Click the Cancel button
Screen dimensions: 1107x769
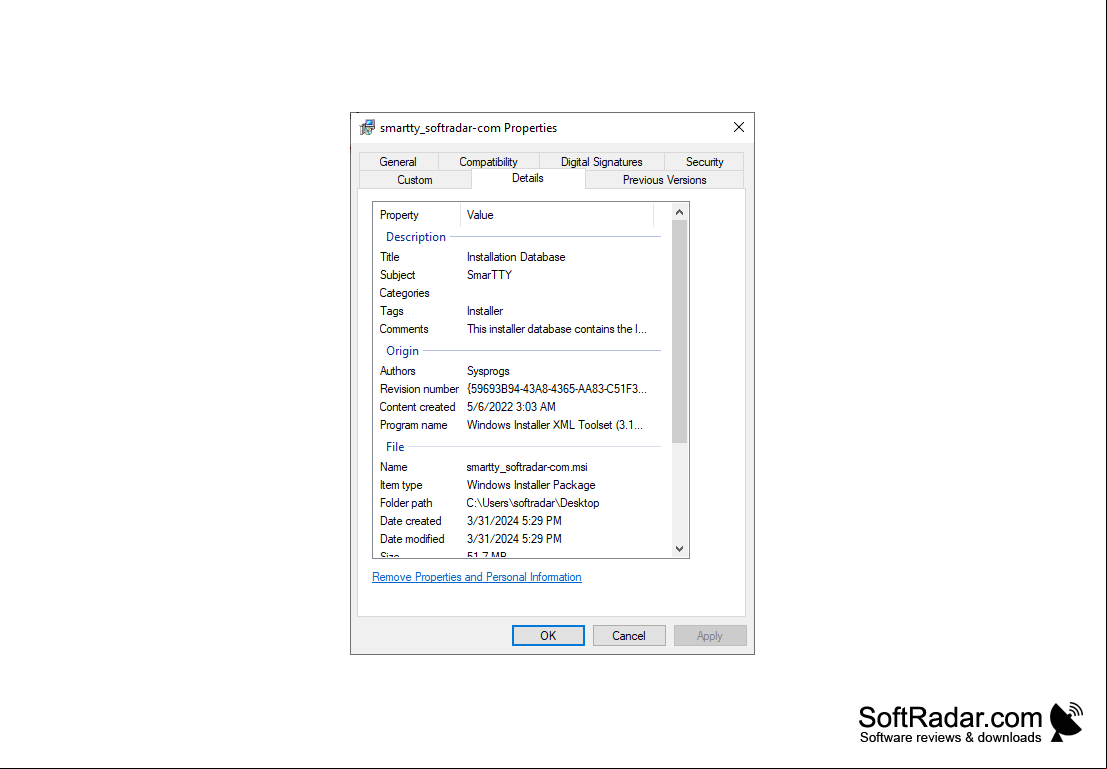pos(629,636)
